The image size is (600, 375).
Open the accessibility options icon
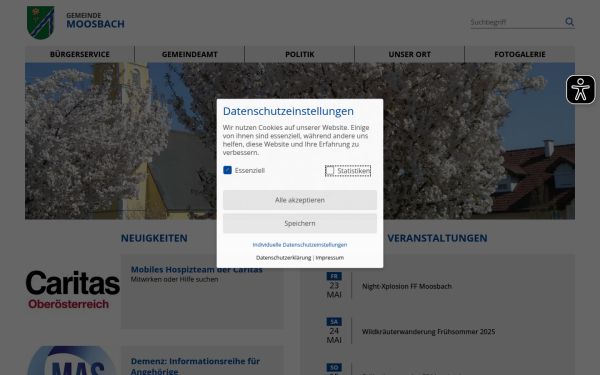pyautogui.click(x=580, y=90)
